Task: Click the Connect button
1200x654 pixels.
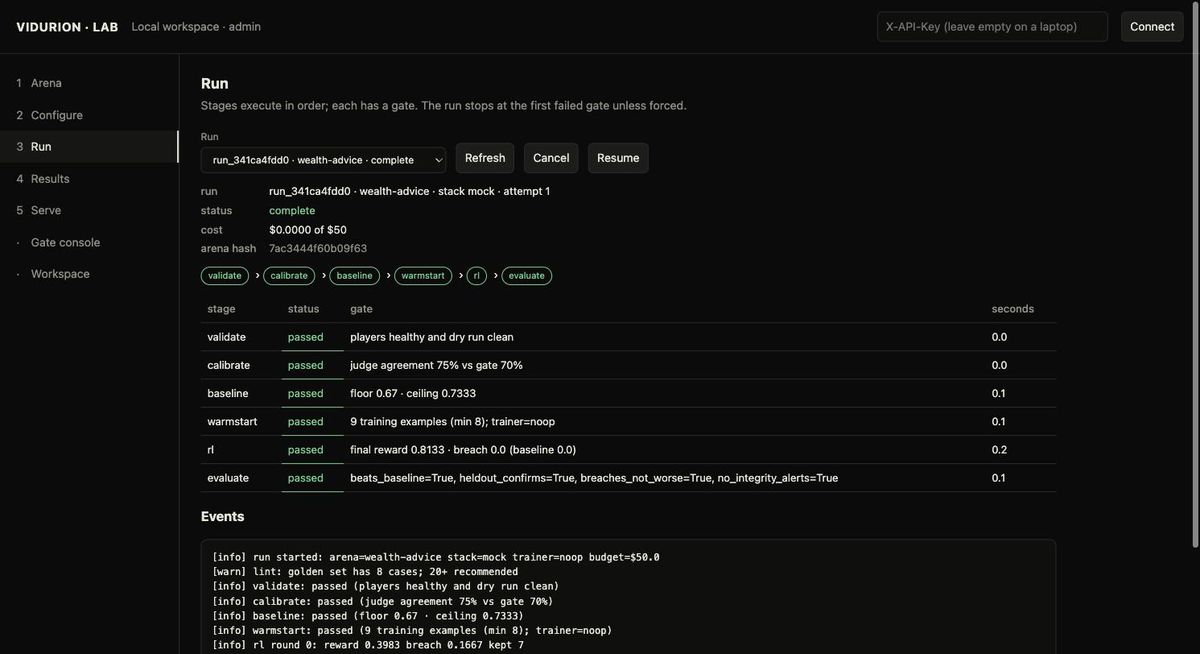Action: [x=1152, y=27]
